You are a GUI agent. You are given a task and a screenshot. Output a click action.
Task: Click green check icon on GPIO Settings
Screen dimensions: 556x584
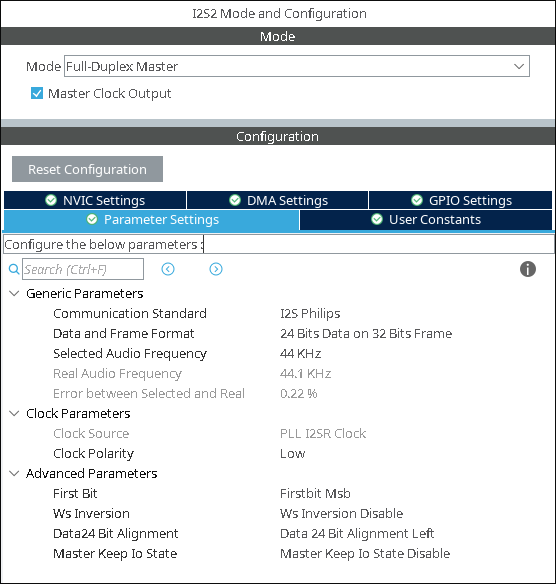pos(417,200)
